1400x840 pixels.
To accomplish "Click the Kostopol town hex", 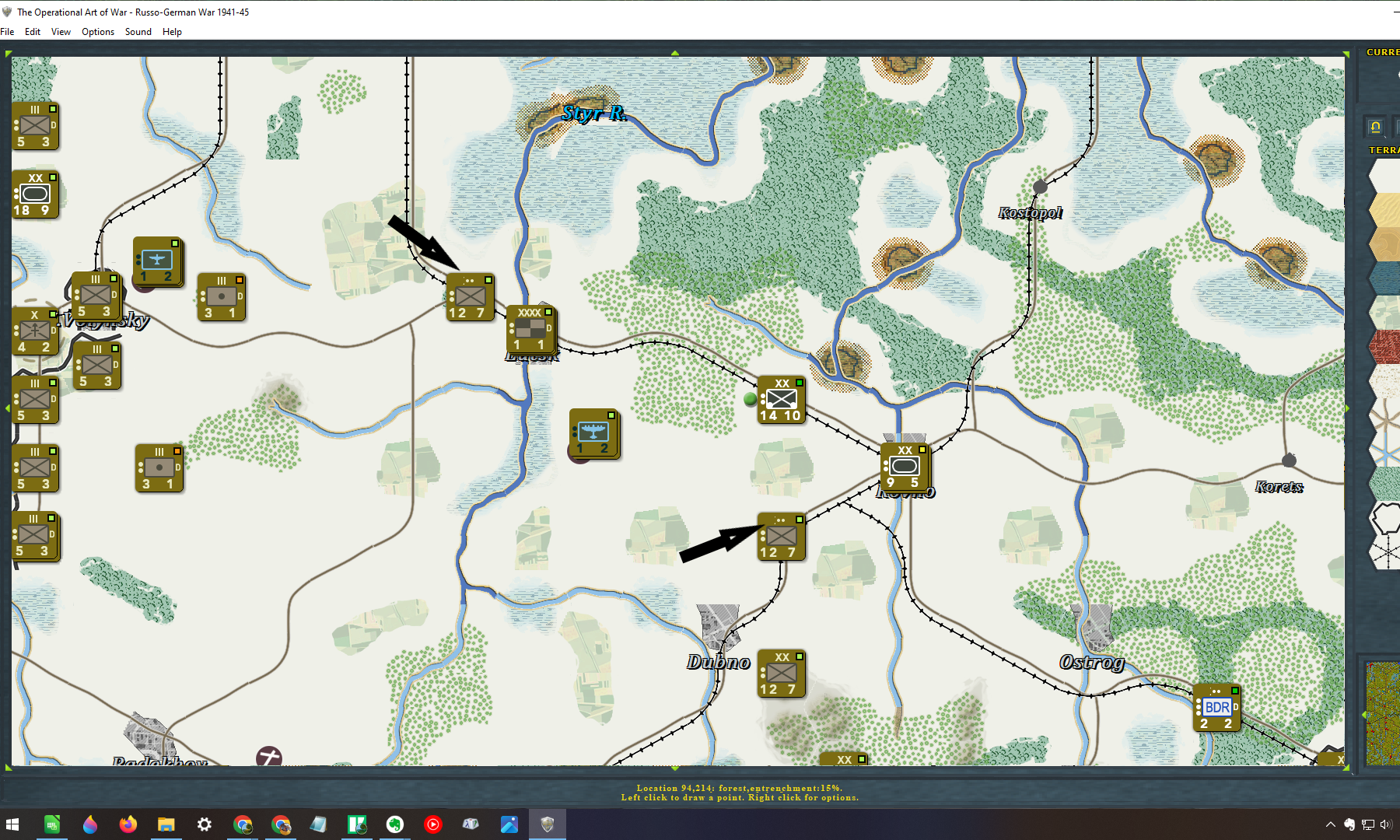I will [1040, 187].
